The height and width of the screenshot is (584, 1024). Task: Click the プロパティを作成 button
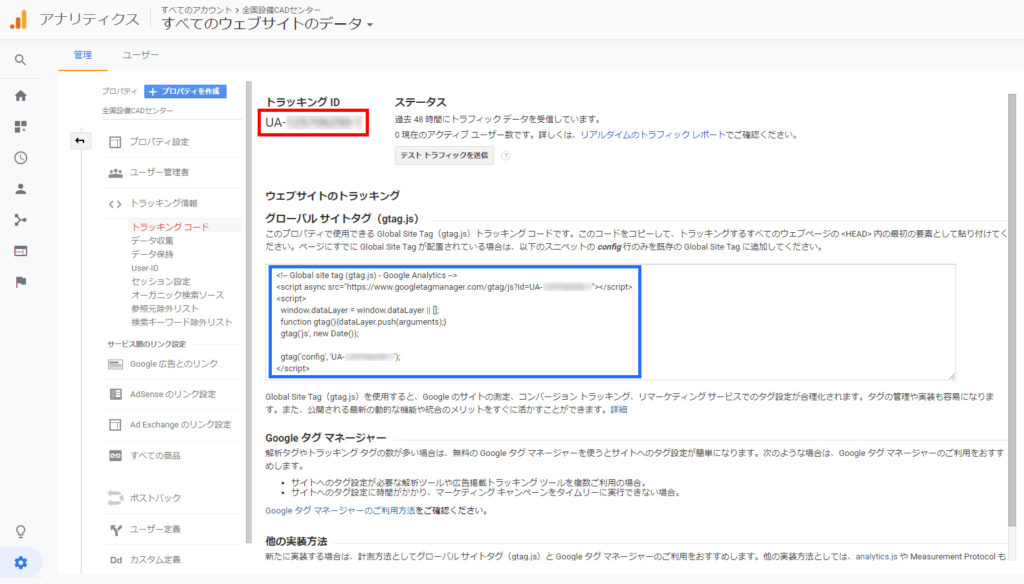185,91
